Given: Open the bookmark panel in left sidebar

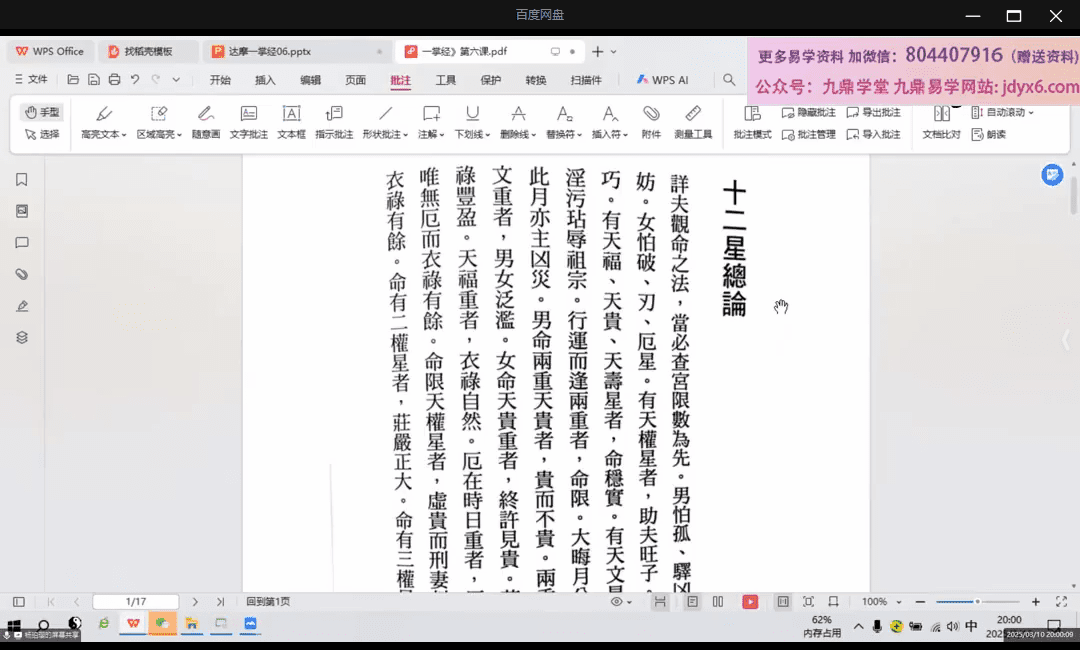Looking at the screenshot, I should [21, 180].
